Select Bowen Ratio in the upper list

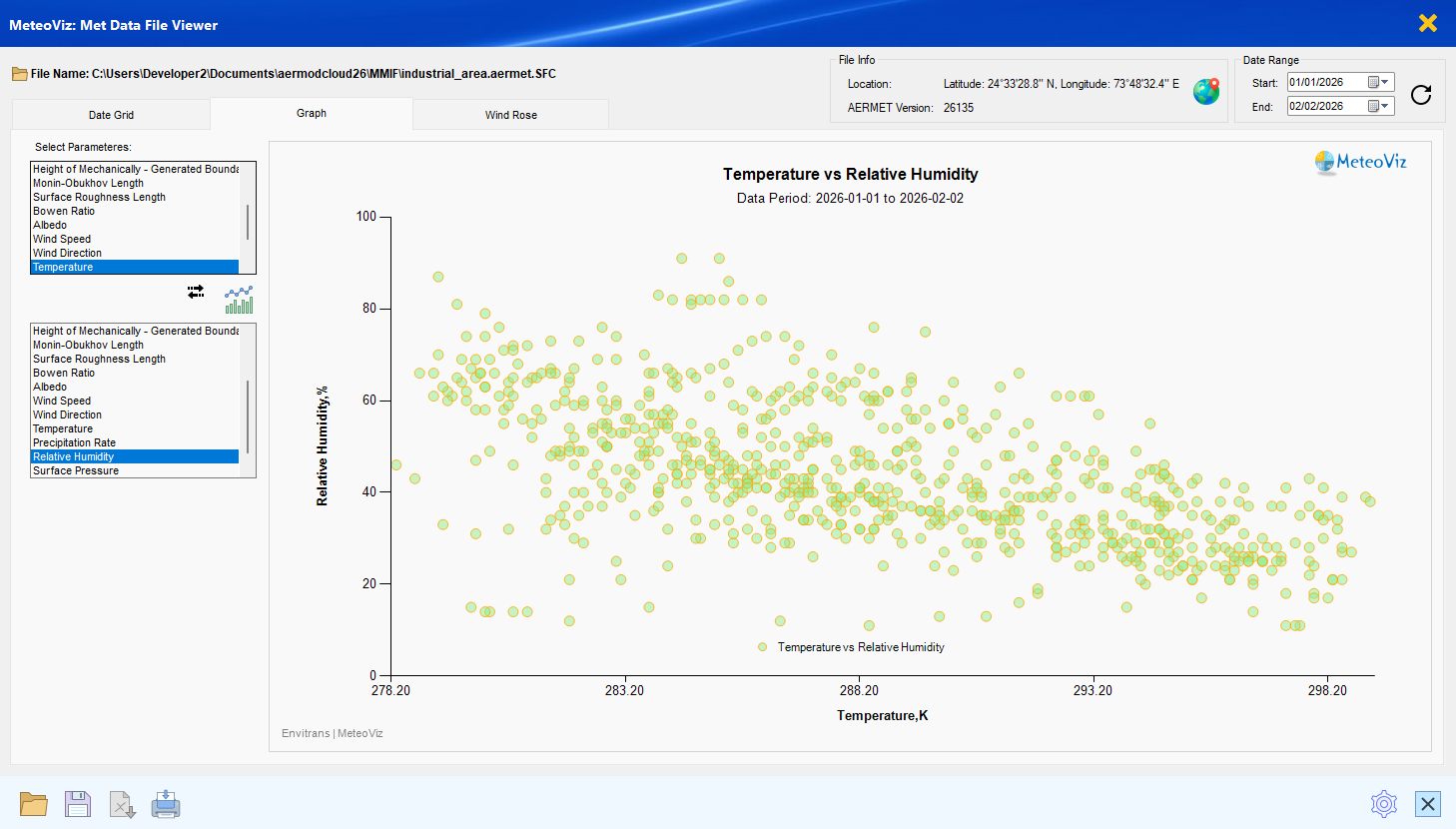pyautogui.click(x=135, y=211)
